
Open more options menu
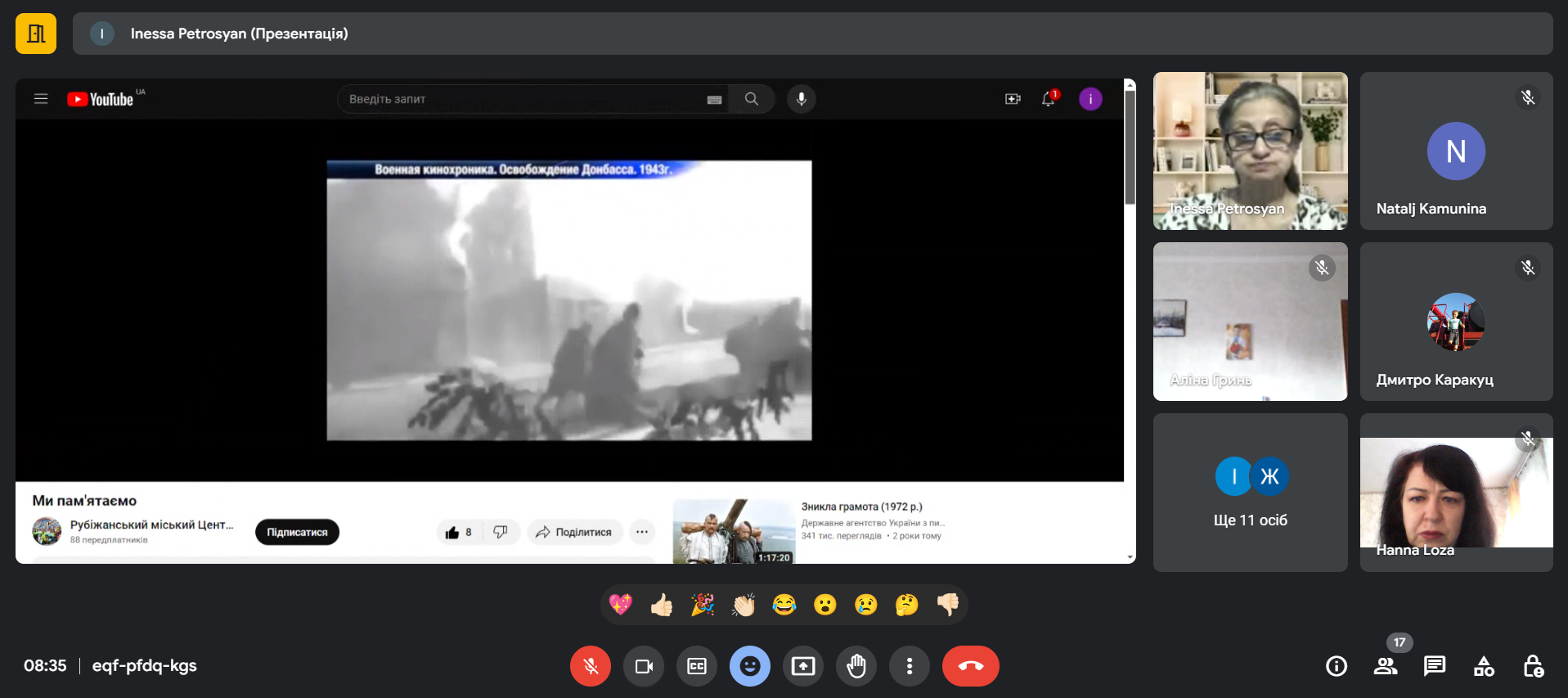(910, 666)
